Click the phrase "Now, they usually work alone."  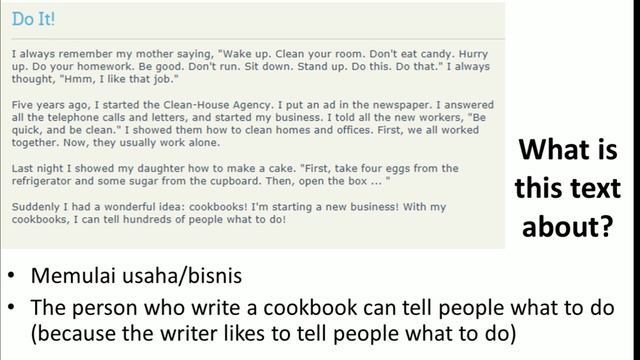(x=142, y=143)
